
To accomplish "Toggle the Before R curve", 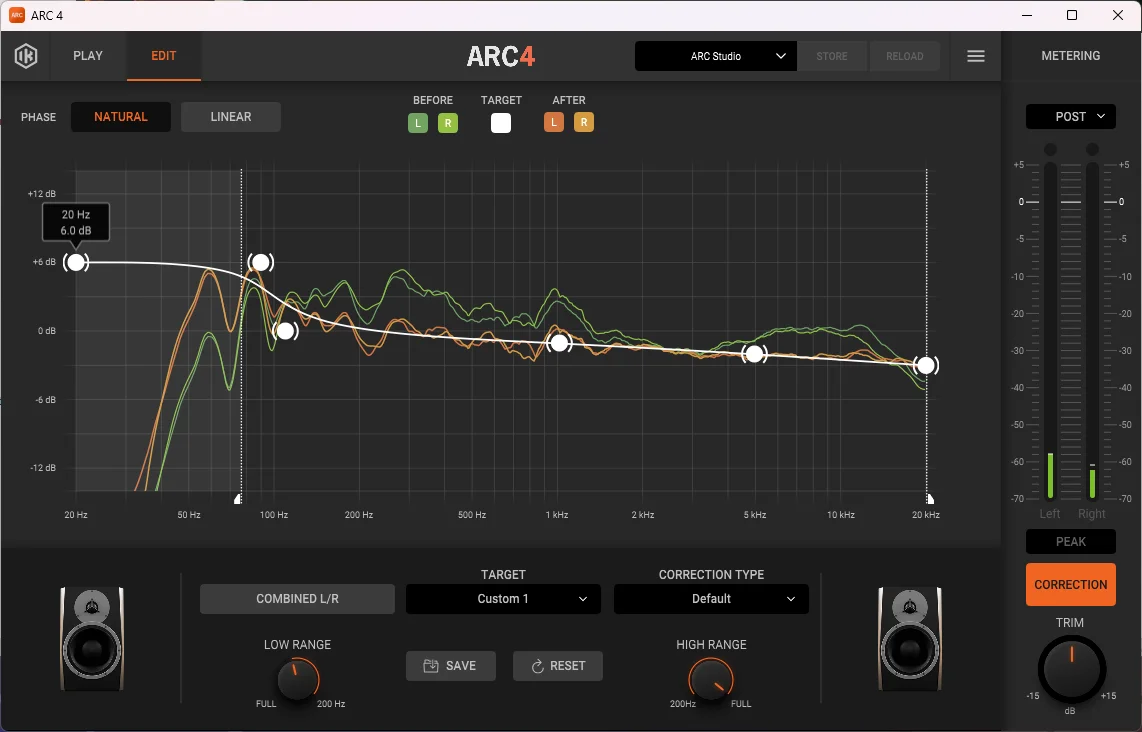I will pyautogui.click(x=448, y=123).
